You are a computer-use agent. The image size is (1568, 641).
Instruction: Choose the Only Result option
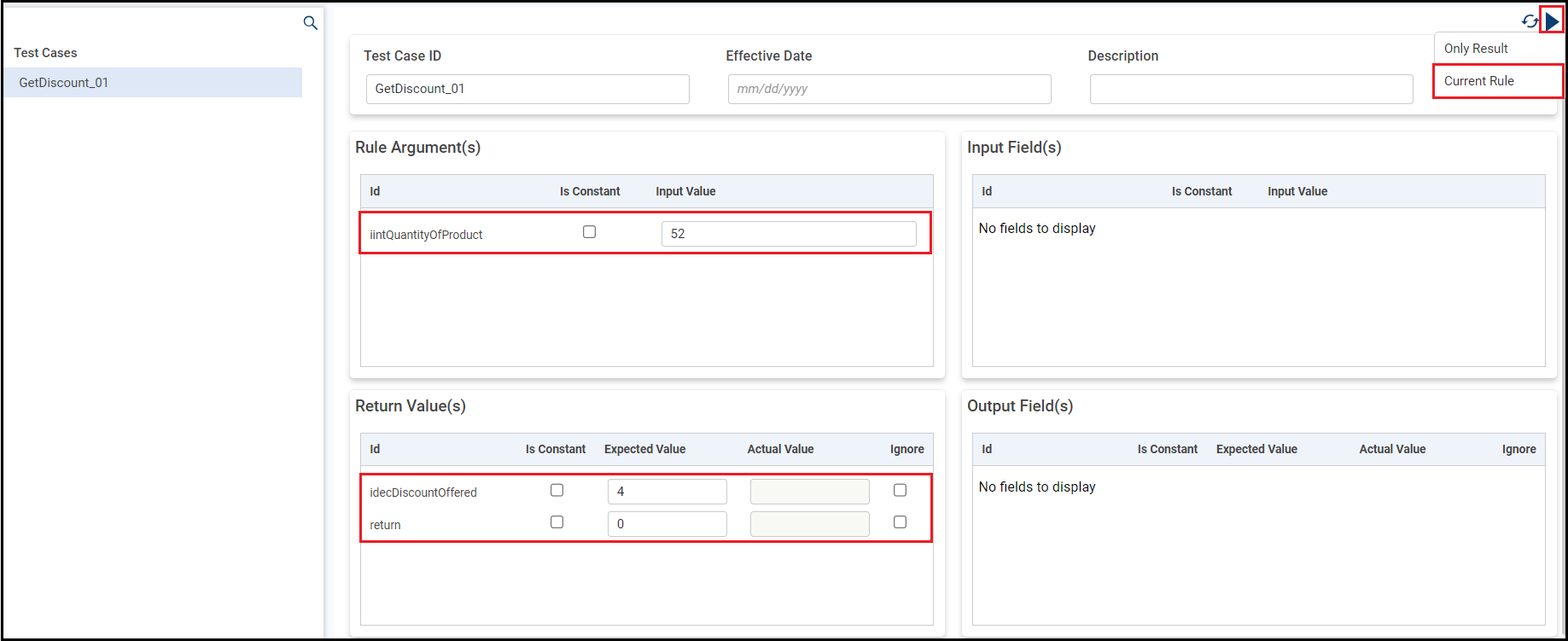pos(1476,49)
